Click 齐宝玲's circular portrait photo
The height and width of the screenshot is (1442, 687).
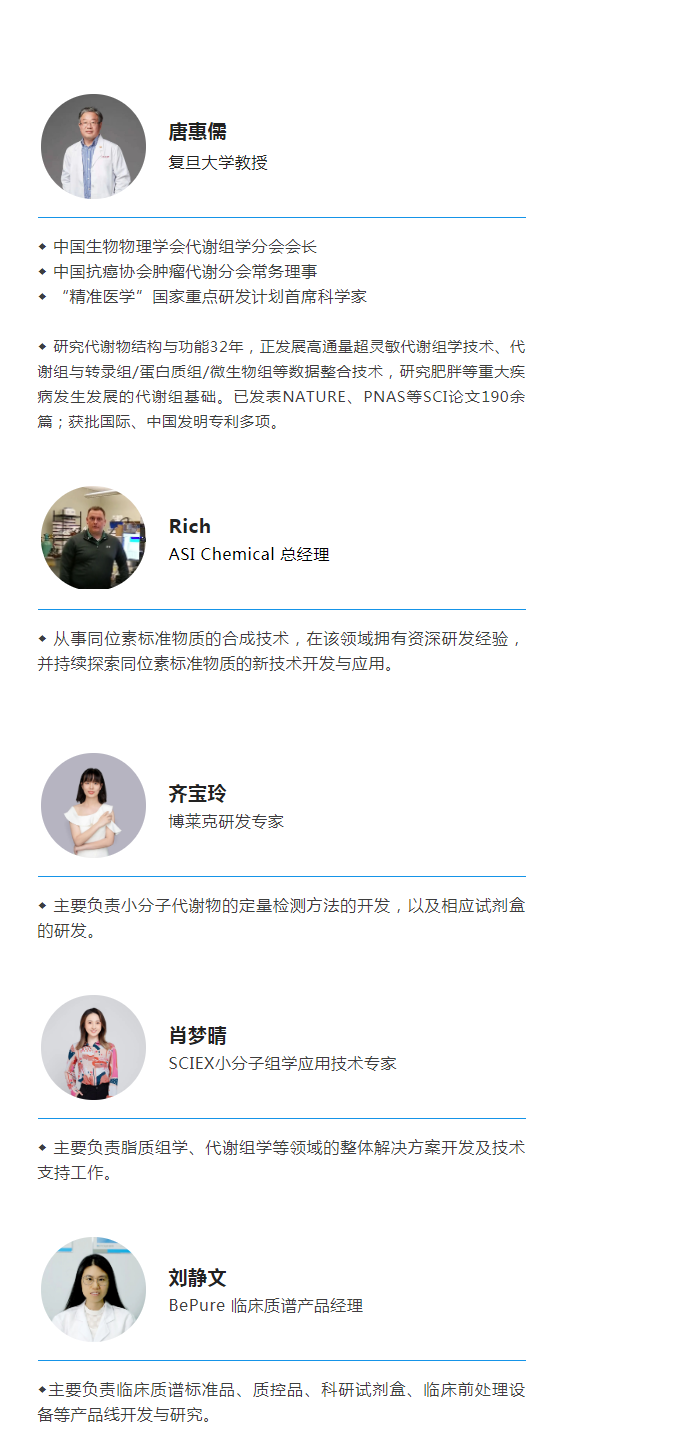[x=93, y=806]
